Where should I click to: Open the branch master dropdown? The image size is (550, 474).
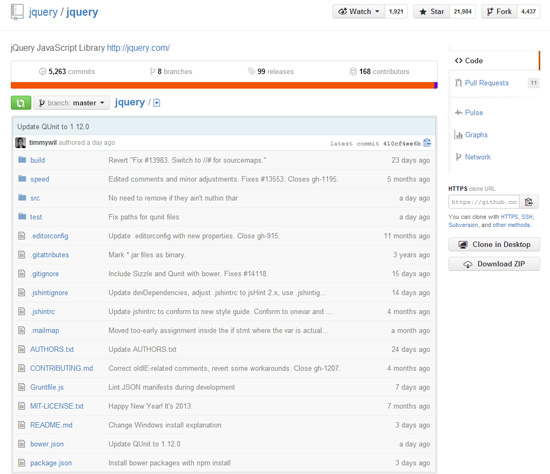point(72,103)
